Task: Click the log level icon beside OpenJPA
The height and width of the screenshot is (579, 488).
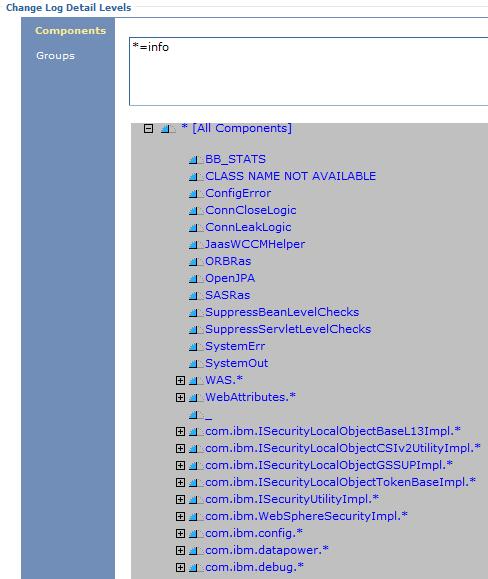Action: tap(195, 278)
